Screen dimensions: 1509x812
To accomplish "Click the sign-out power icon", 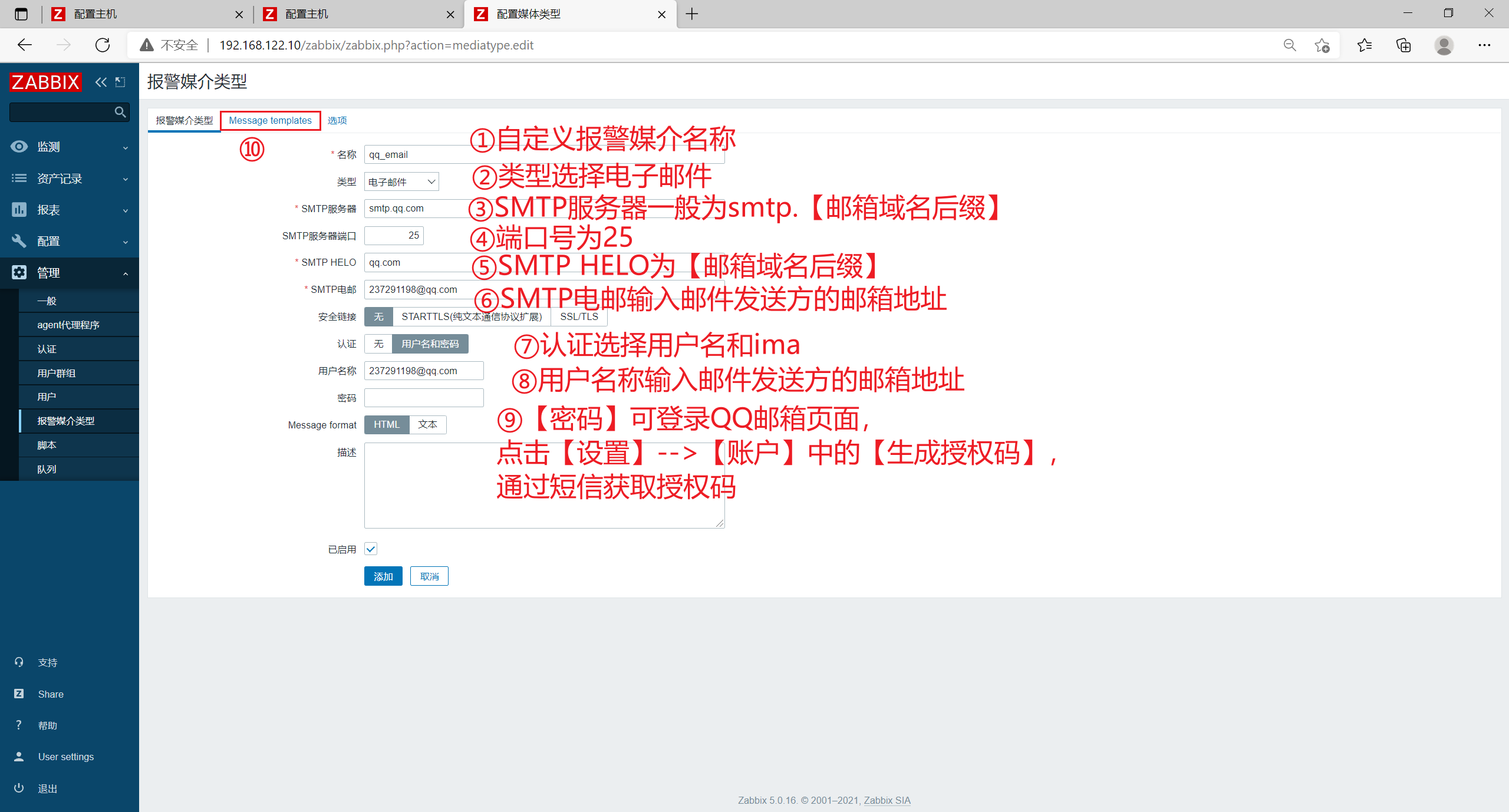I will [x=19, y=788].
